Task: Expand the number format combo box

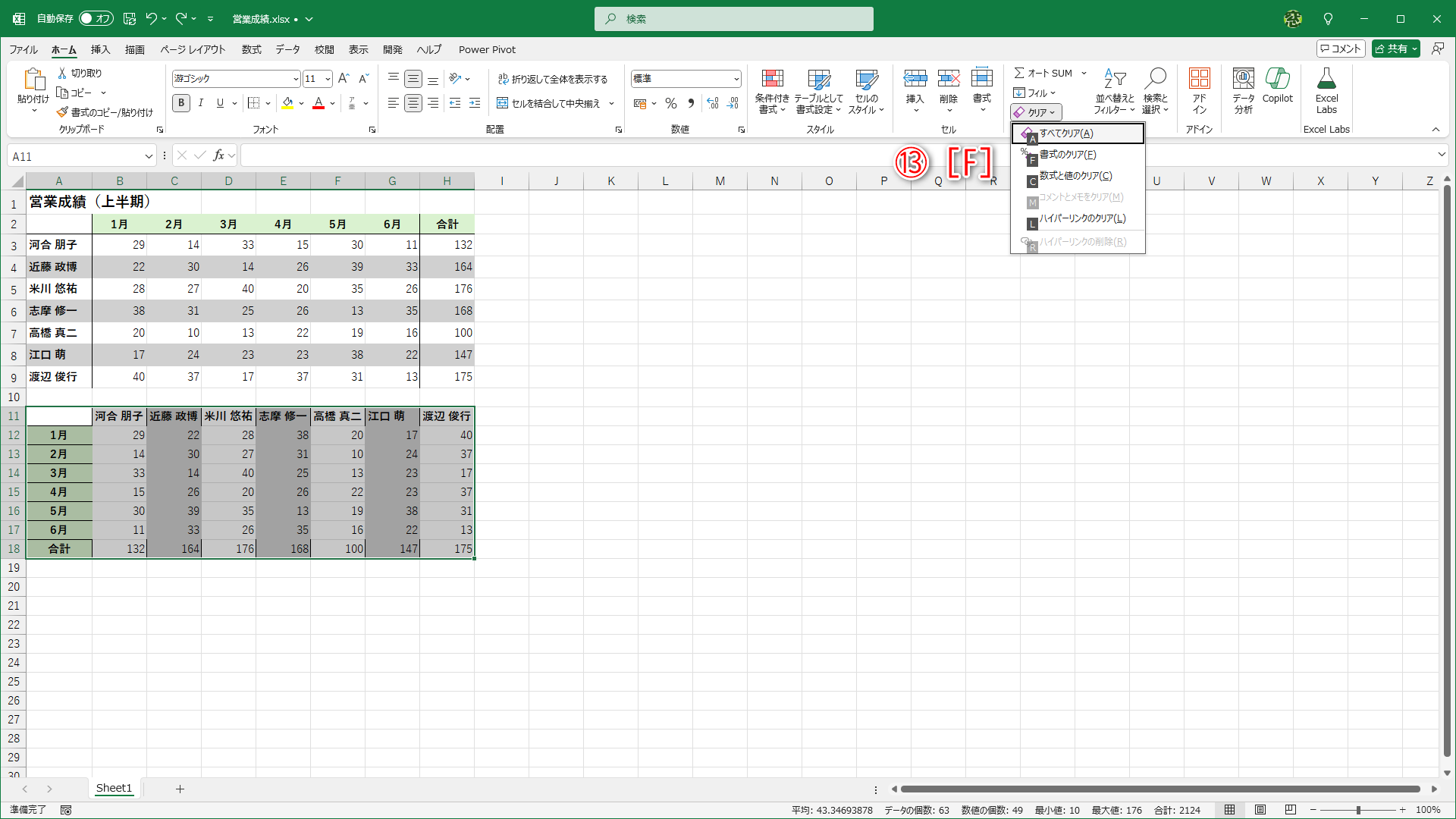Action: 736,79
